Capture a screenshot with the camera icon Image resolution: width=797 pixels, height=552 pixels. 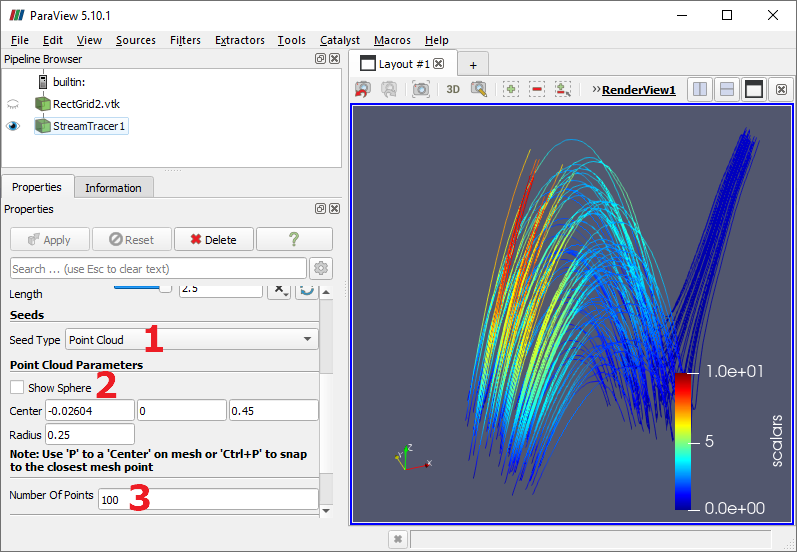tap(421, 89)
